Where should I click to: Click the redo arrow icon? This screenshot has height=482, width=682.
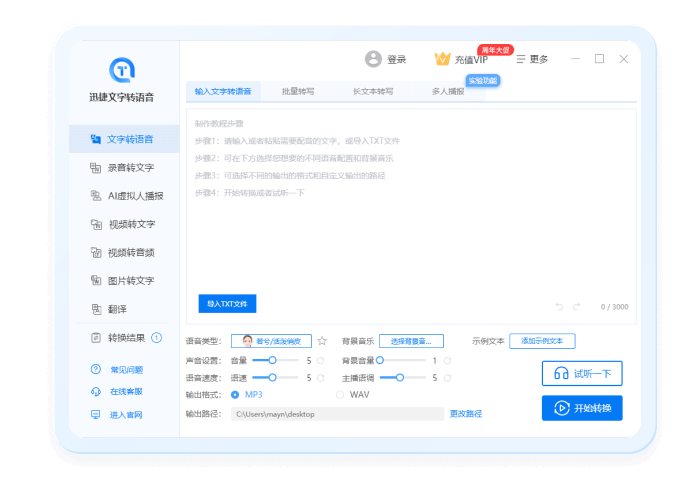(x=576, y=307)
